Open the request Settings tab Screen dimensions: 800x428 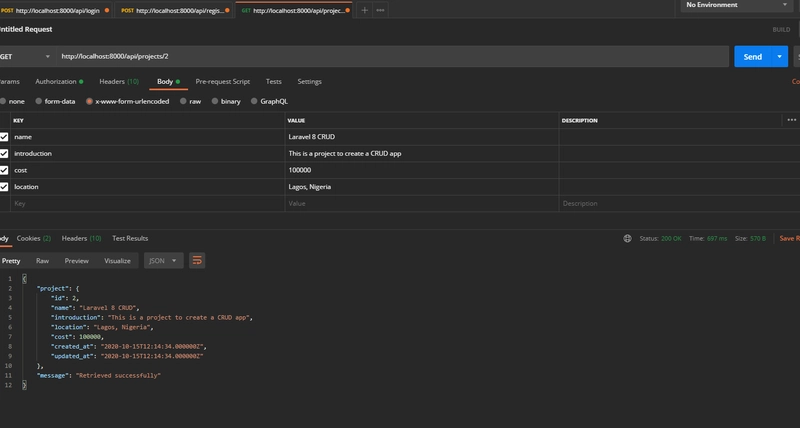pos(309,82)
